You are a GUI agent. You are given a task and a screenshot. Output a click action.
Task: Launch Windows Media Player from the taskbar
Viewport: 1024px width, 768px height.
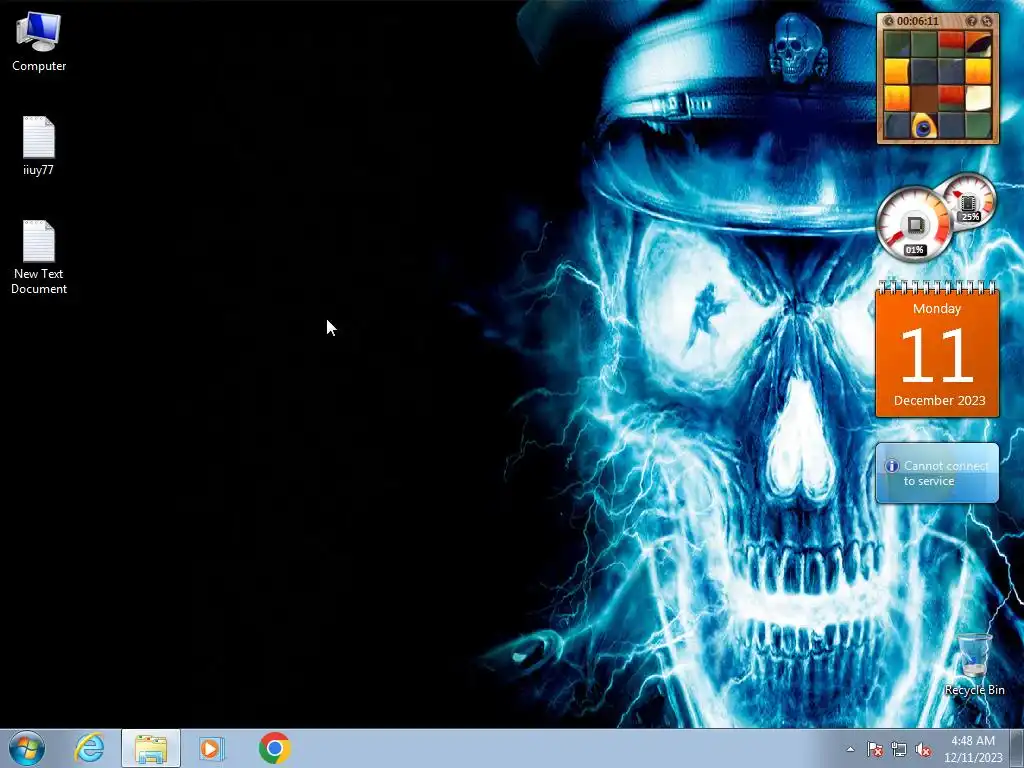[x=212, y=748]
